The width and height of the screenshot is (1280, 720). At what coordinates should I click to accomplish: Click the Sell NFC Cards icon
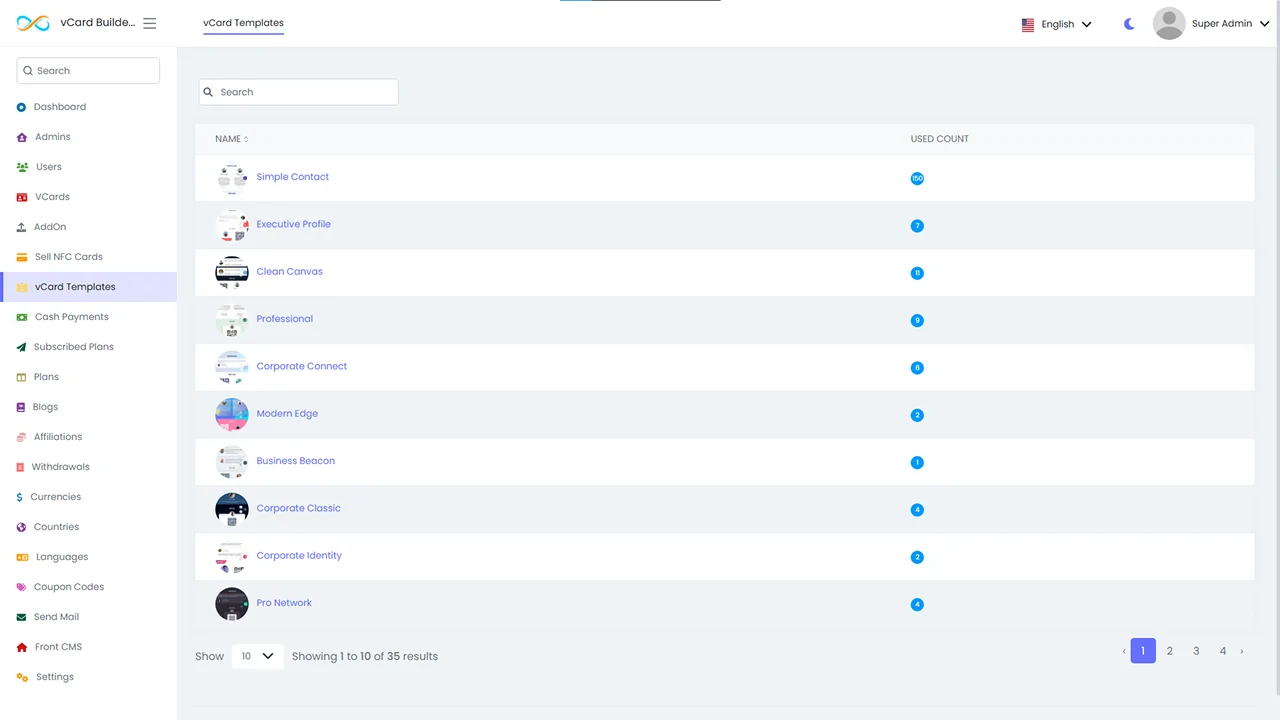tap(21, 257)
